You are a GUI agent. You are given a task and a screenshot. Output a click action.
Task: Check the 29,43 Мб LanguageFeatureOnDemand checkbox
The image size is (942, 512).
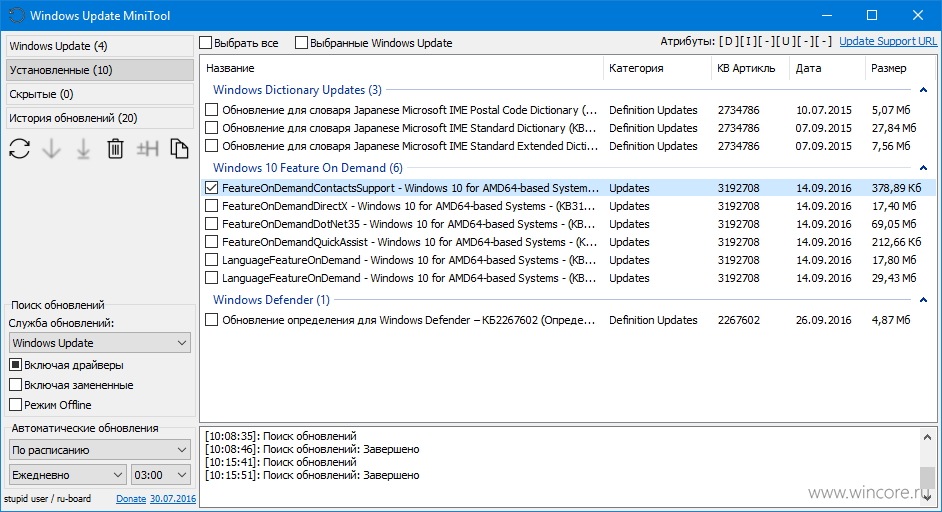point(211,278)
